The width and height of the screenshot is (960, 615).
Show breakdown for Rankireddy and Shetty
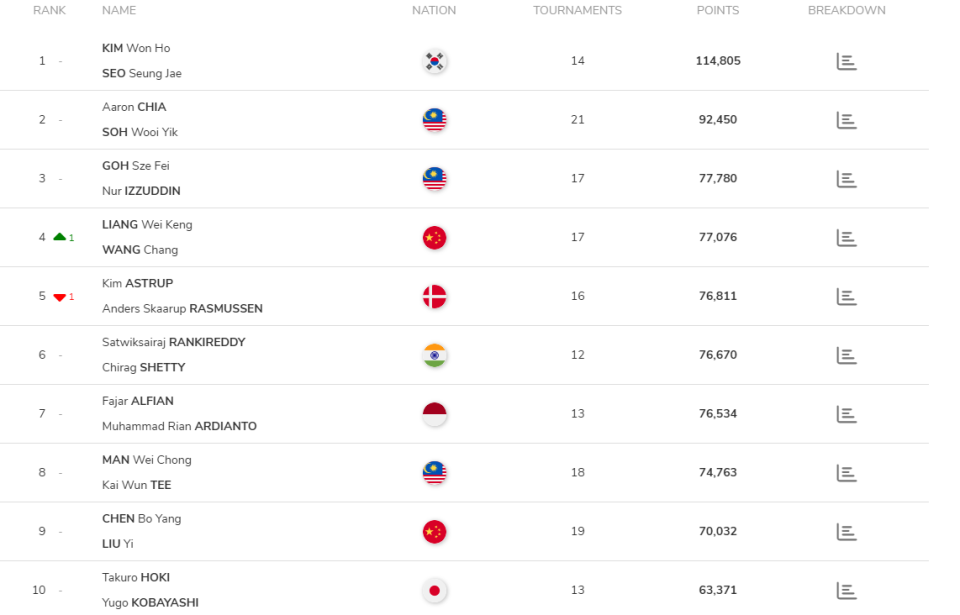pos(846,356)
